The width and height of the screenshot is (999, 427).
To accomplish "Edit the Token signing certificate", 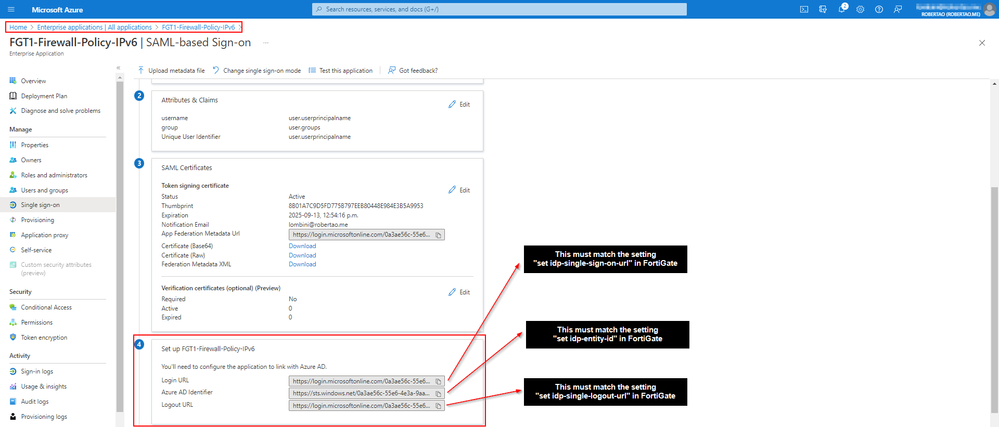I will (x=459, y=190).
